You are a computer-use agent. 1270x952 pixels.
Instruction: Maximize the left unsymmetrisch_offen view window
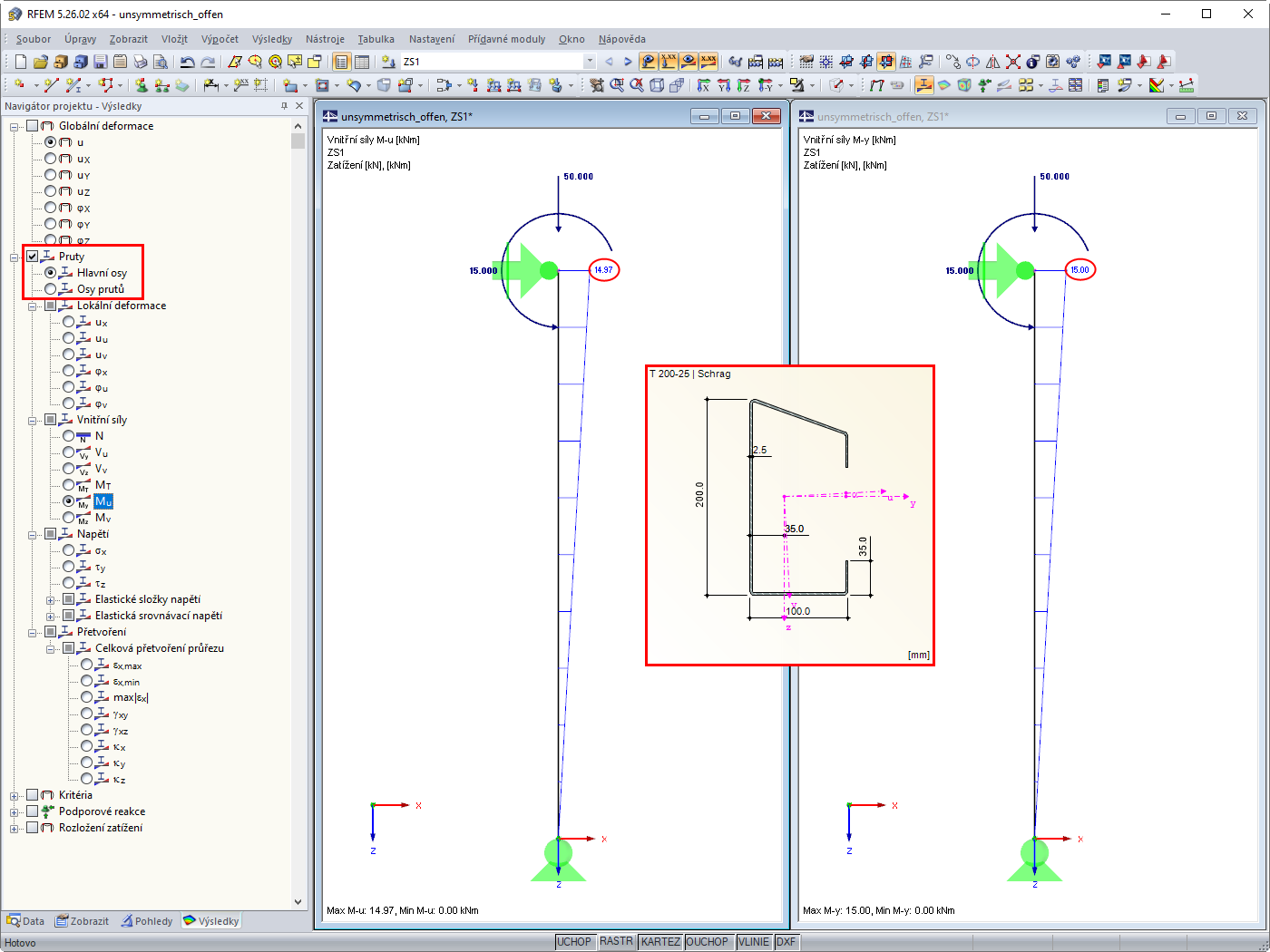pyautogui.click(x=735, y=116)
